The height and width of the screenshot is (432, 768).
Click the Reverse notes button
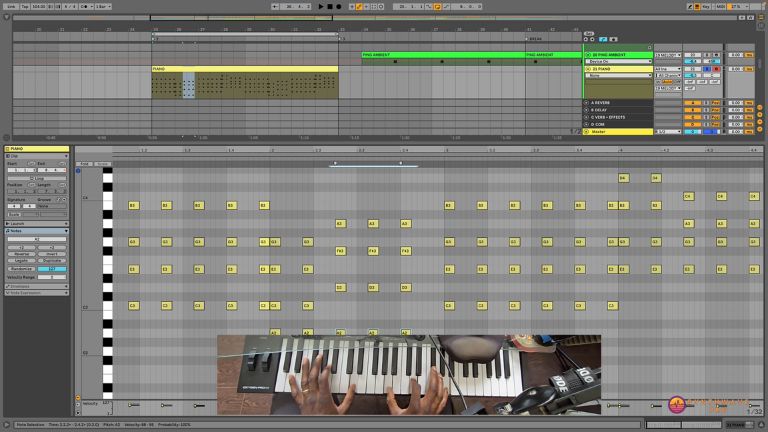click(x=22, y=254)
